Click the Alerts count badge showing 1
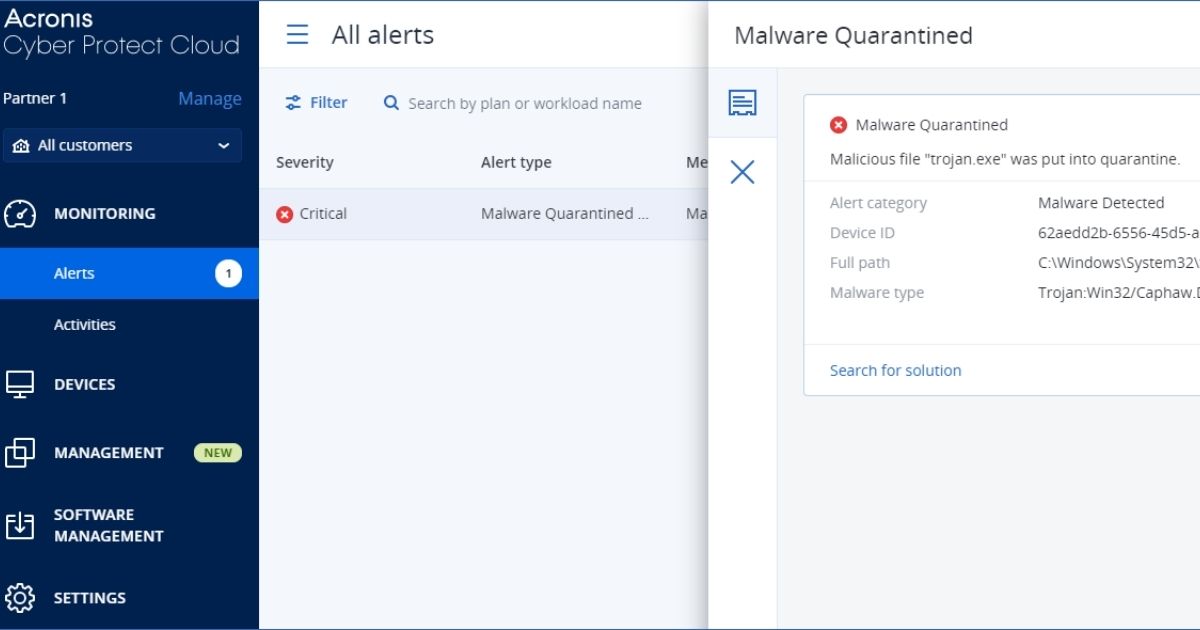 coord(228,273)
